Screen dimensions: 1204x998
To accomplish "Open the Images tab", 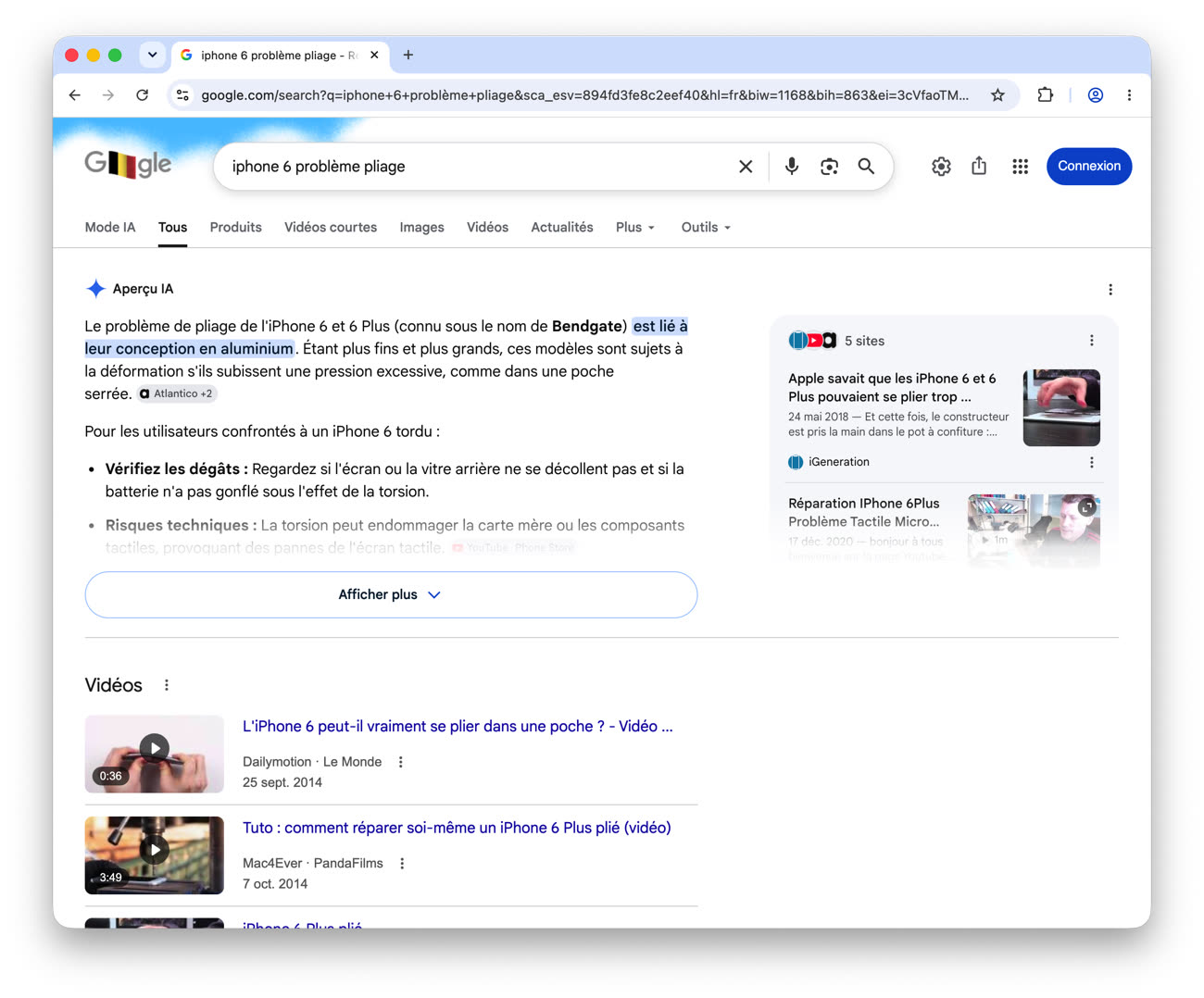I will (x=421, y=227).
